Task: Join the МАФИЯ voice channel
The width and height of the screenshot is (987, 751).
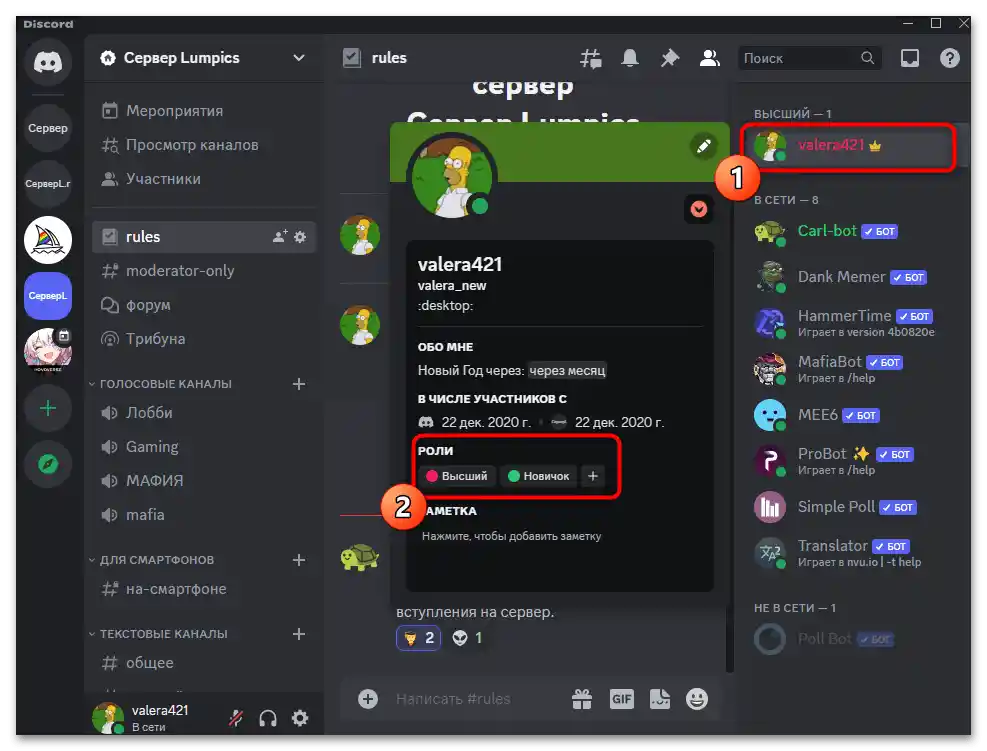Action: point(203,481)
